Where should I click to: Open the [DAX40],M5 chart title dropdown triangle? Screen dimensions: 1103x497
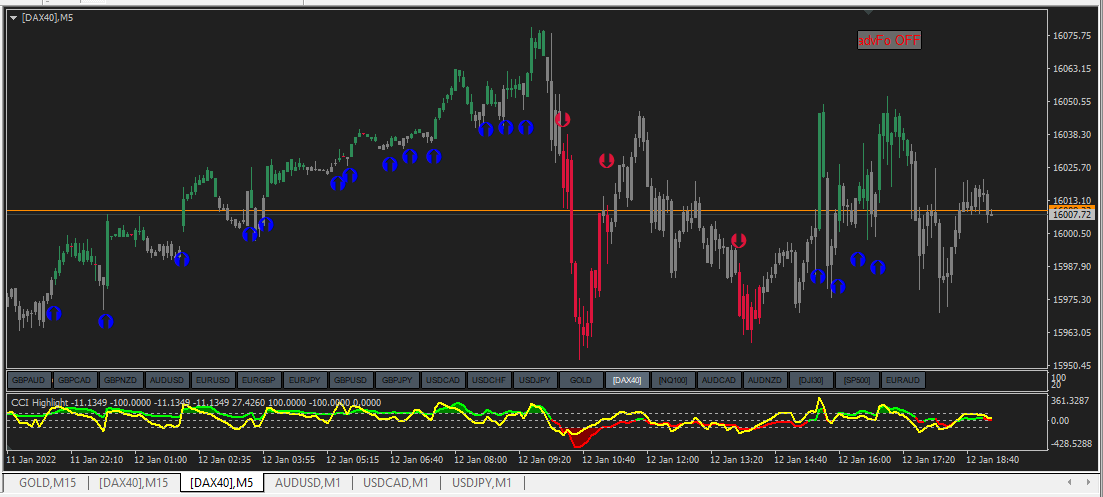tap(13, 18)
